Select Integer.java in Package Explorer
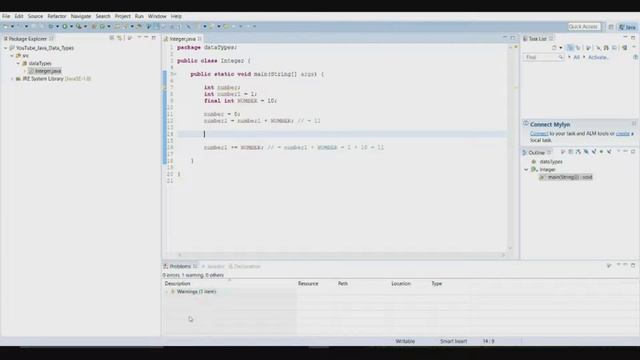This screenshot has width=640, height=360. pos(48,71)
